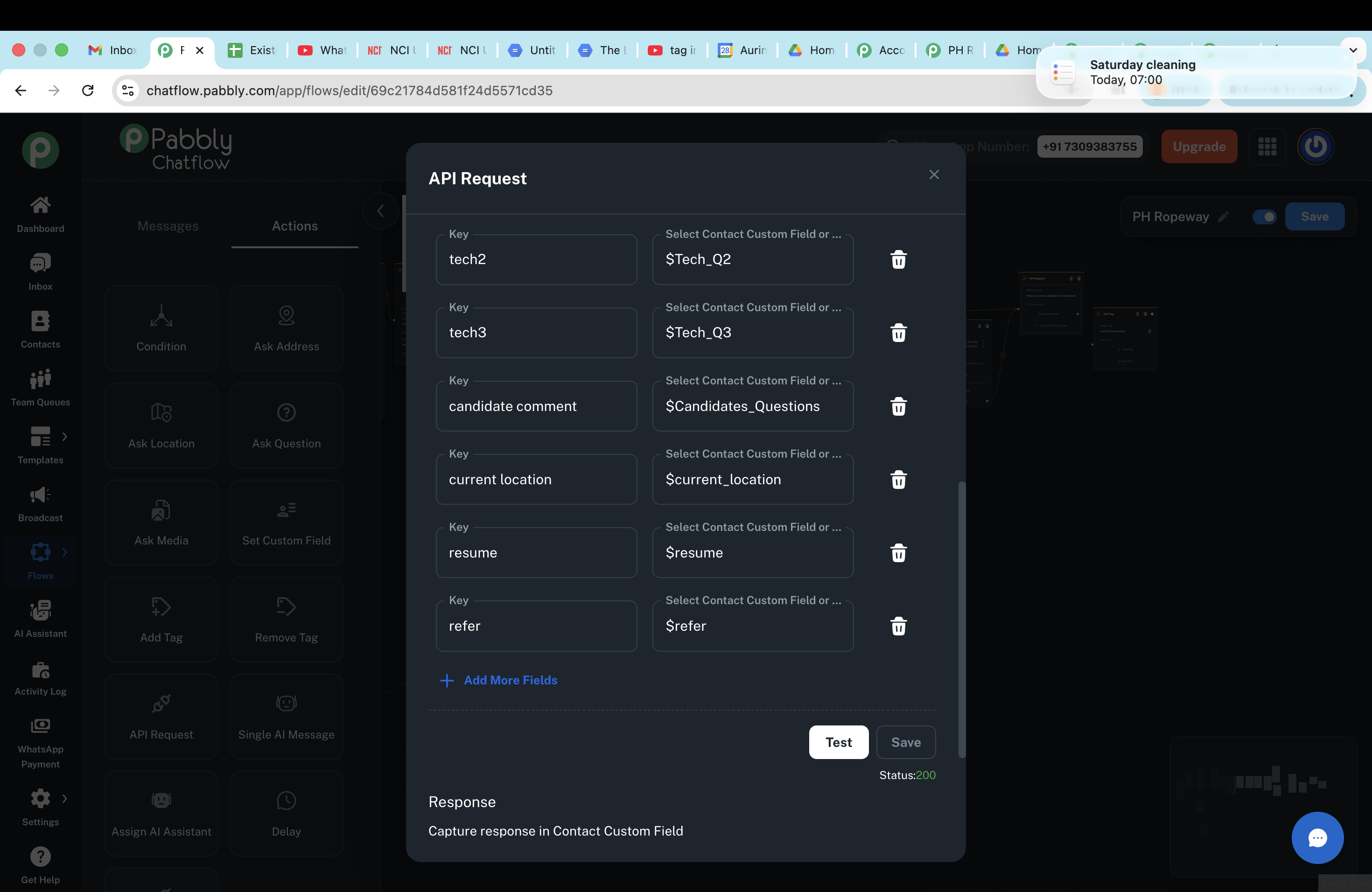The width and height of the screenshot is (1372, 892).
Task: Save the PH Ropeway flow
Action: (x=1314, y=216)
